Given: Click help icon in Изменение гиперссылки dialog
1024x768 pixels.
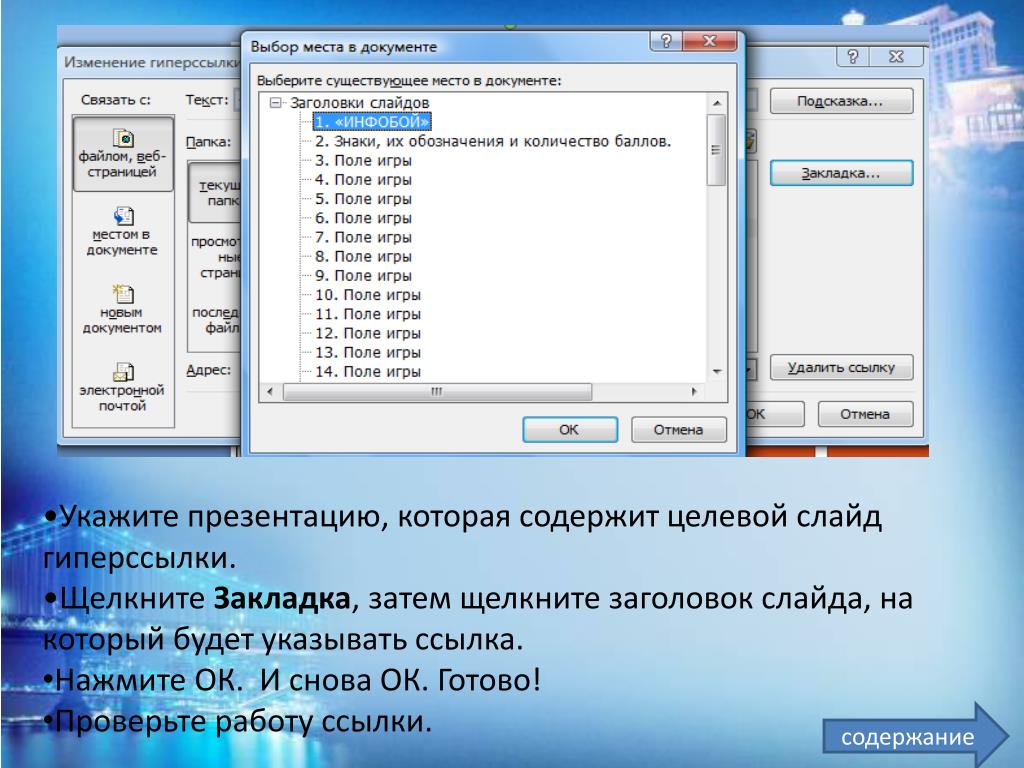Looking at the screenshot, I should click(853, 57).
